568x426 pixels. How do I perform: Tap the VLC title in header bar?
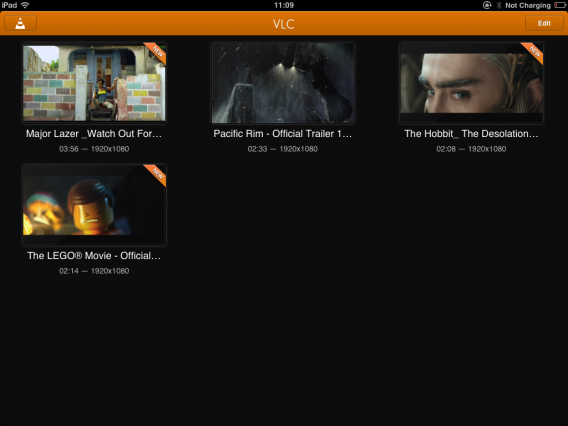pyautogui.click(x=284, y=24)
